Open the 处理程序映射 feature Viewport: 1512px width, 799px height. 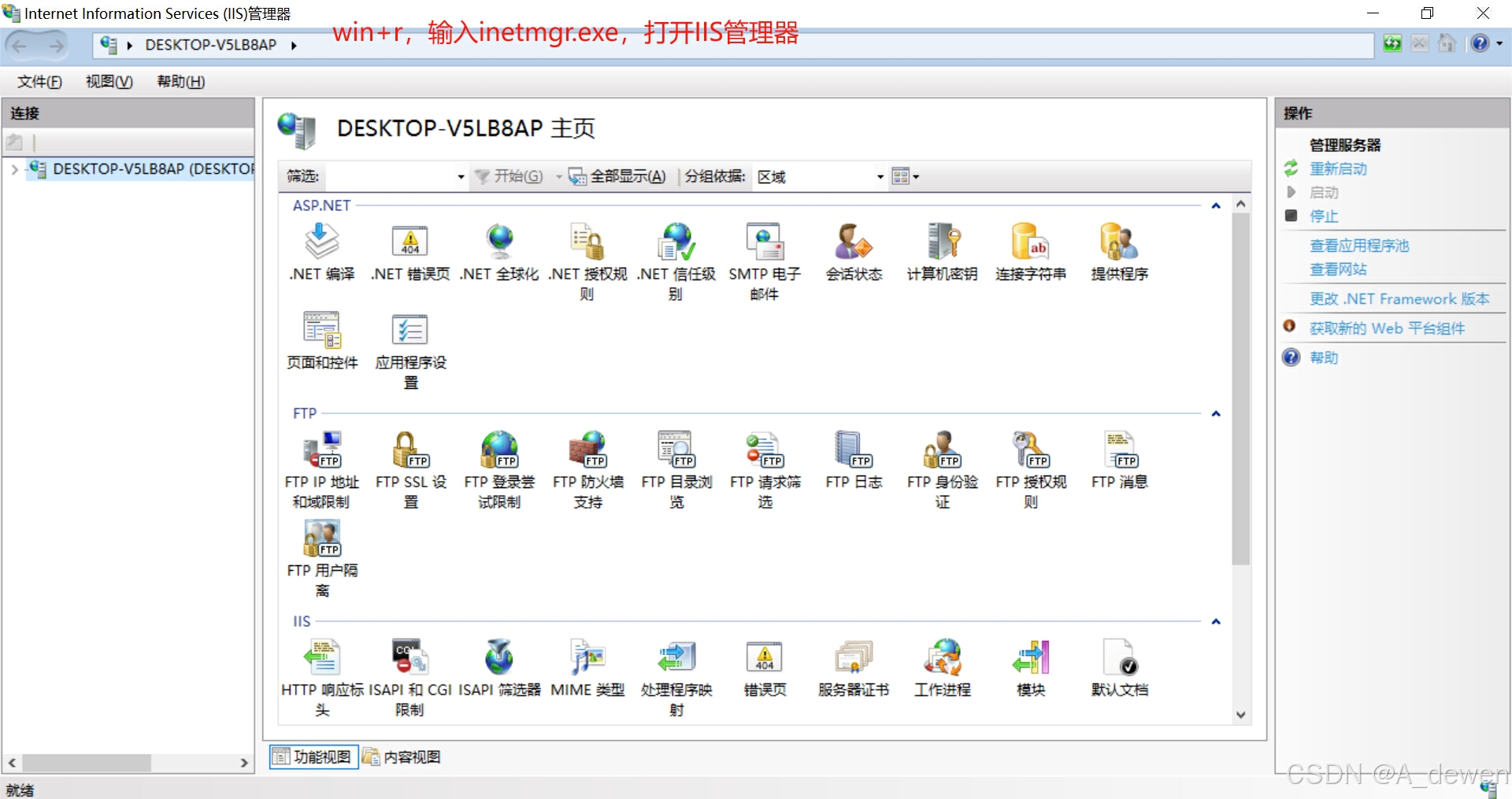(x=676, y=678)
